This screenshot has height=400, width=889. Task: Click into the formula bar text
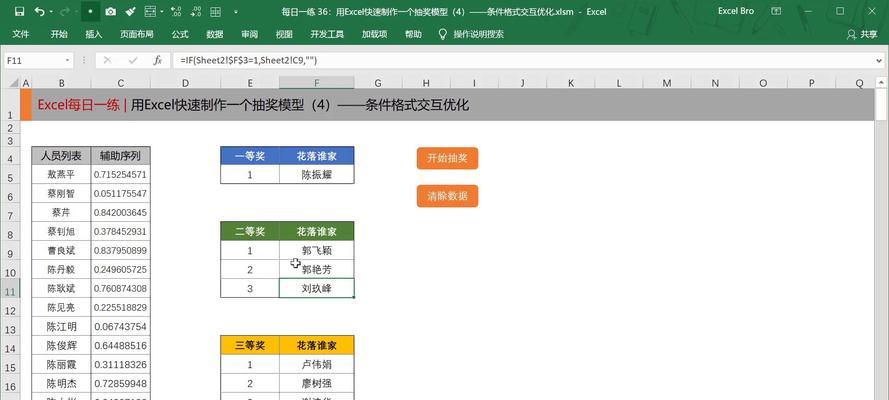(x=522, y=60)
